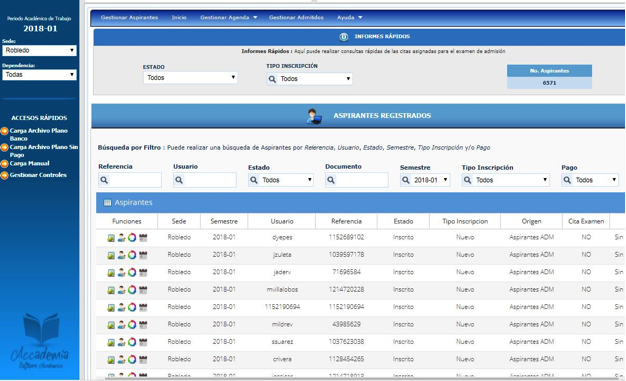Open the Semestre filter dropdown 2018-01
The image size is (626, 381).
pyautogui.click(x=425, y=180)
